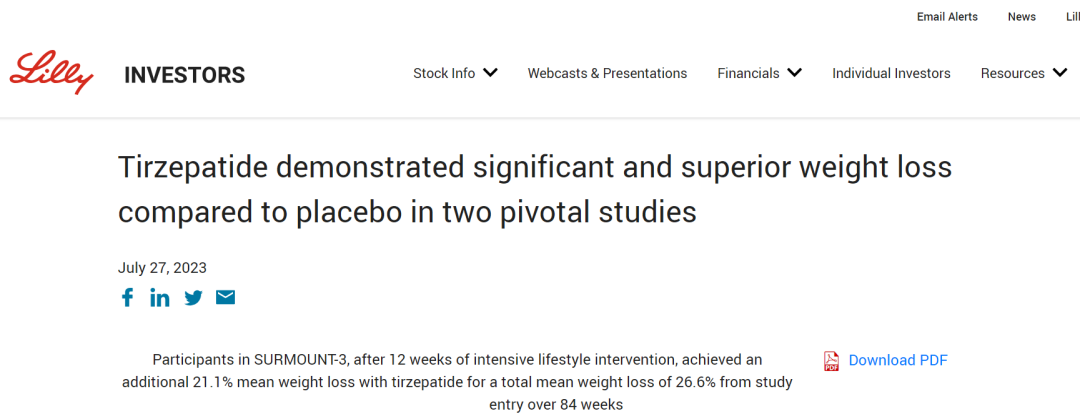Expand the Stock Info chevron
The width and height of the screenshot is (1080, 419).
coord(490,73)
